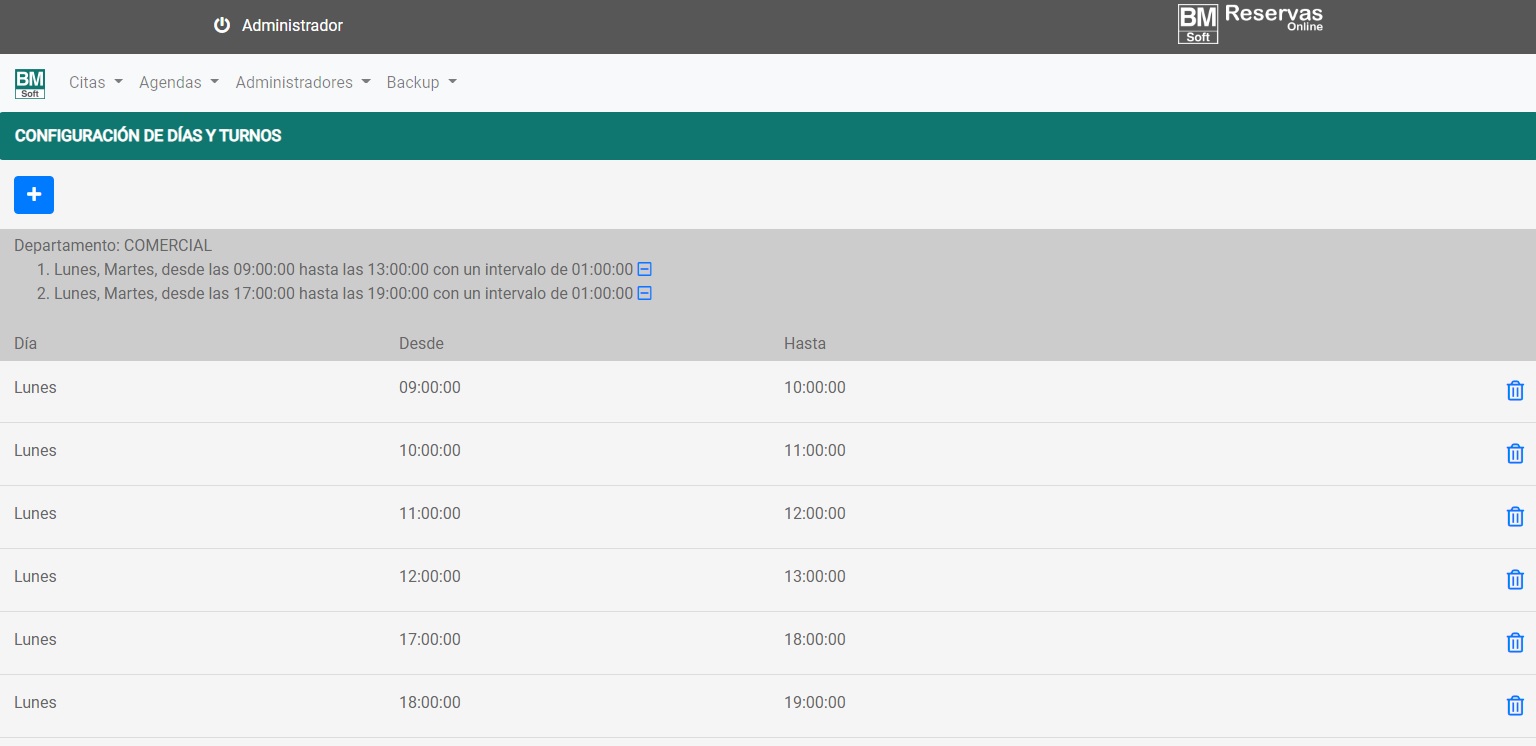Click the Desde column header
The height and width of the screenshot is (746, 1536).
[421, 343]
